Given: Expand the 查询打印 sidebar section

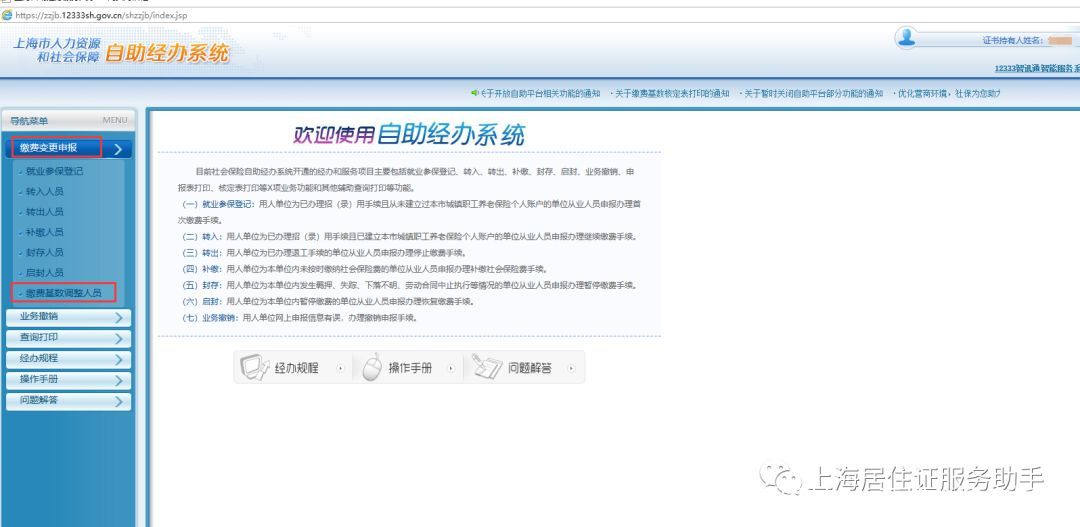Looking at the screenshot, I should coord(68,338).
